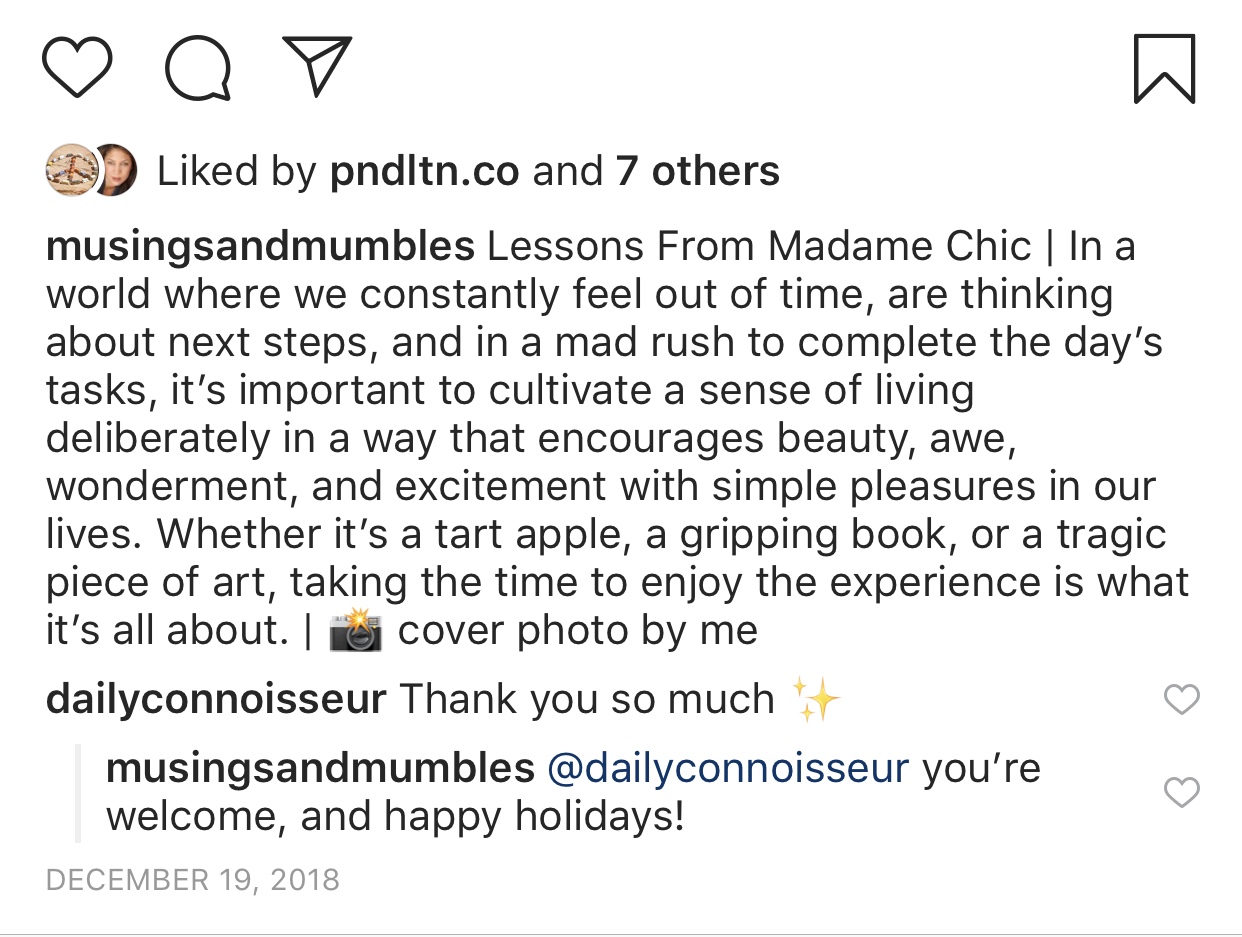Click the December 19, 2018 timestamp

pyautogui.click(x=193, y=880)
